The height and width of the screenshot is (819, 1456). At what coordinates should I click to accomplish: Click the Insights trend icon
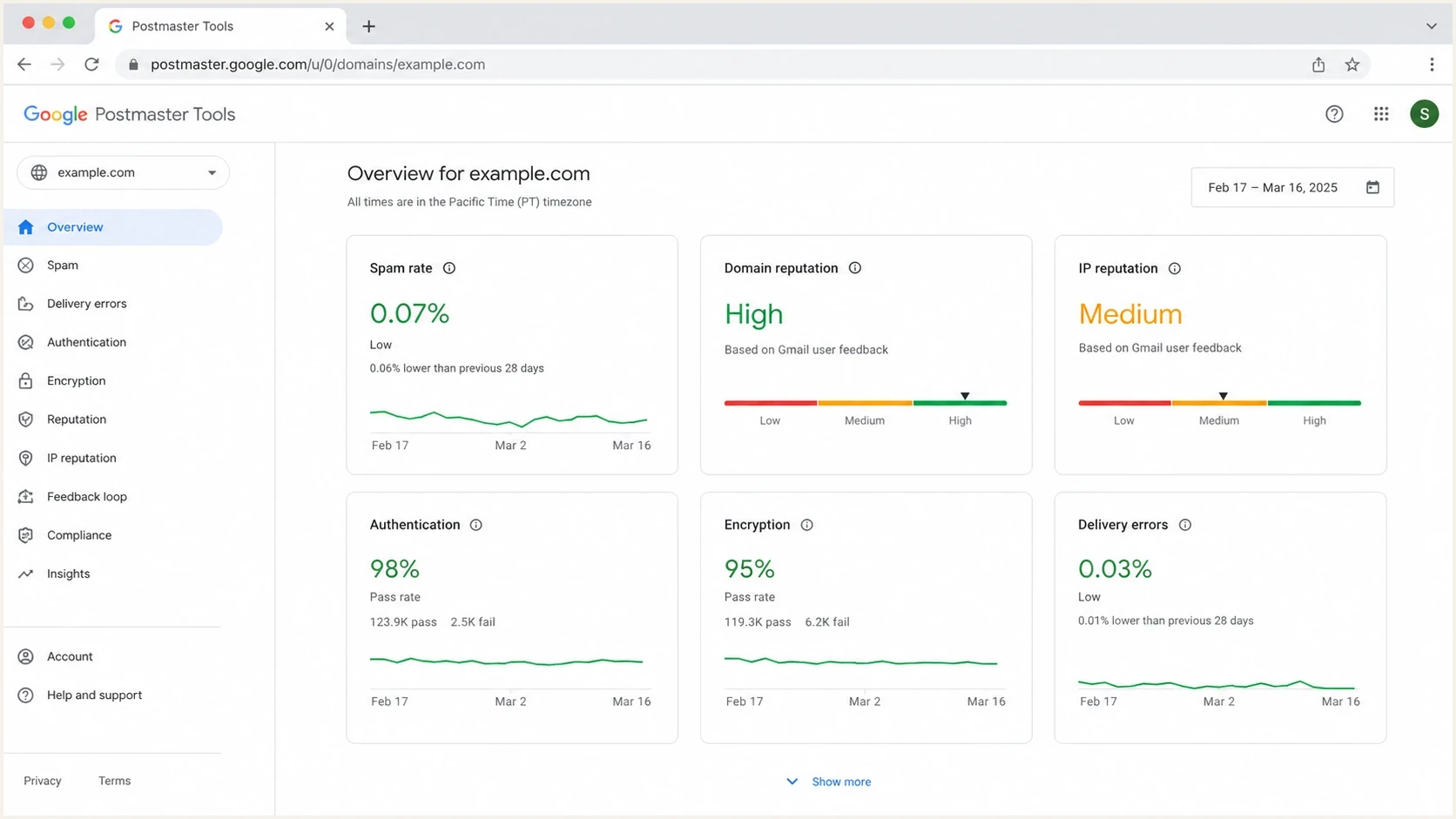point(25,574)
